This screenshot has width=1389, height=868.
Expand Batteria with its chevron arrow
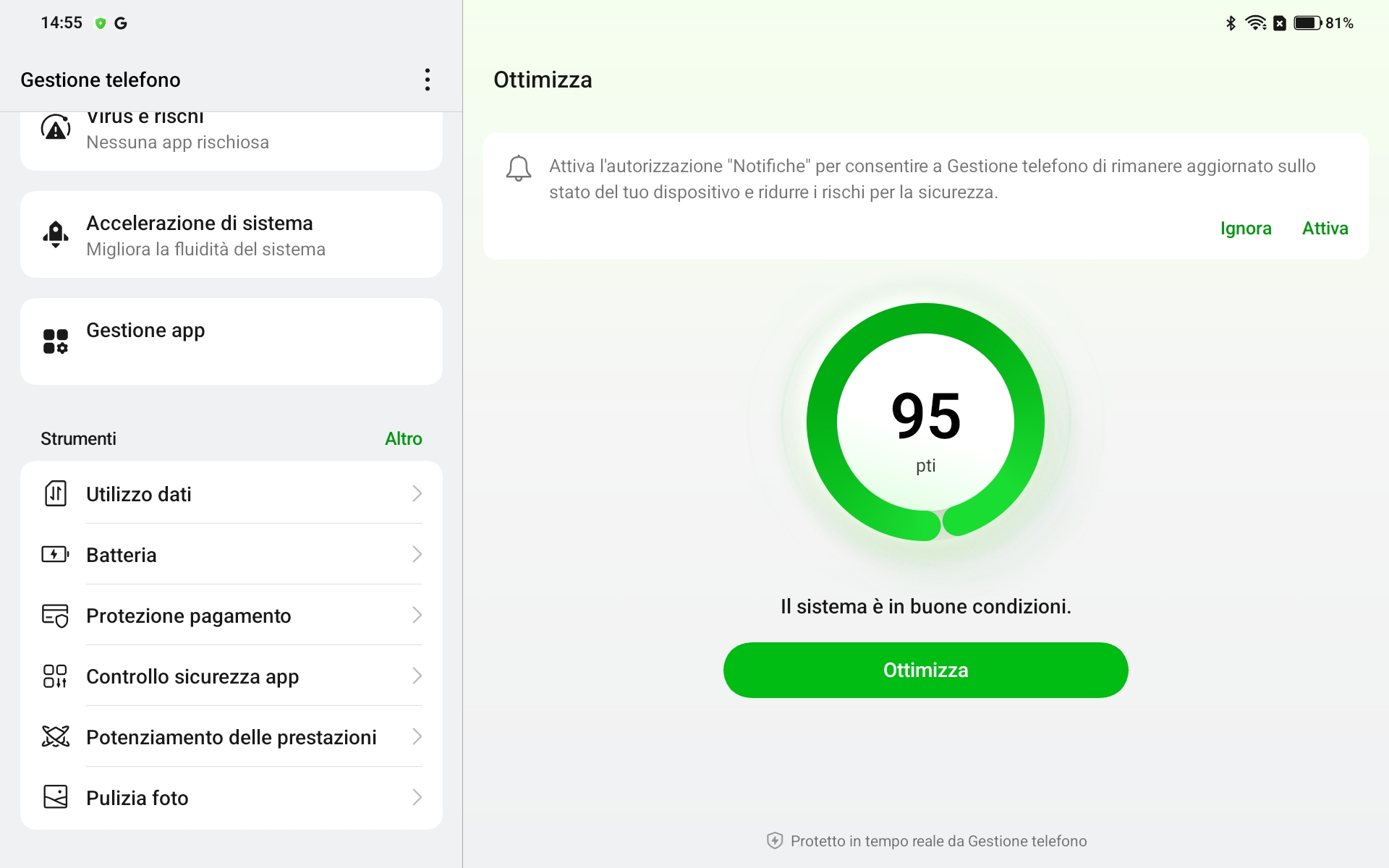(417, 554)
